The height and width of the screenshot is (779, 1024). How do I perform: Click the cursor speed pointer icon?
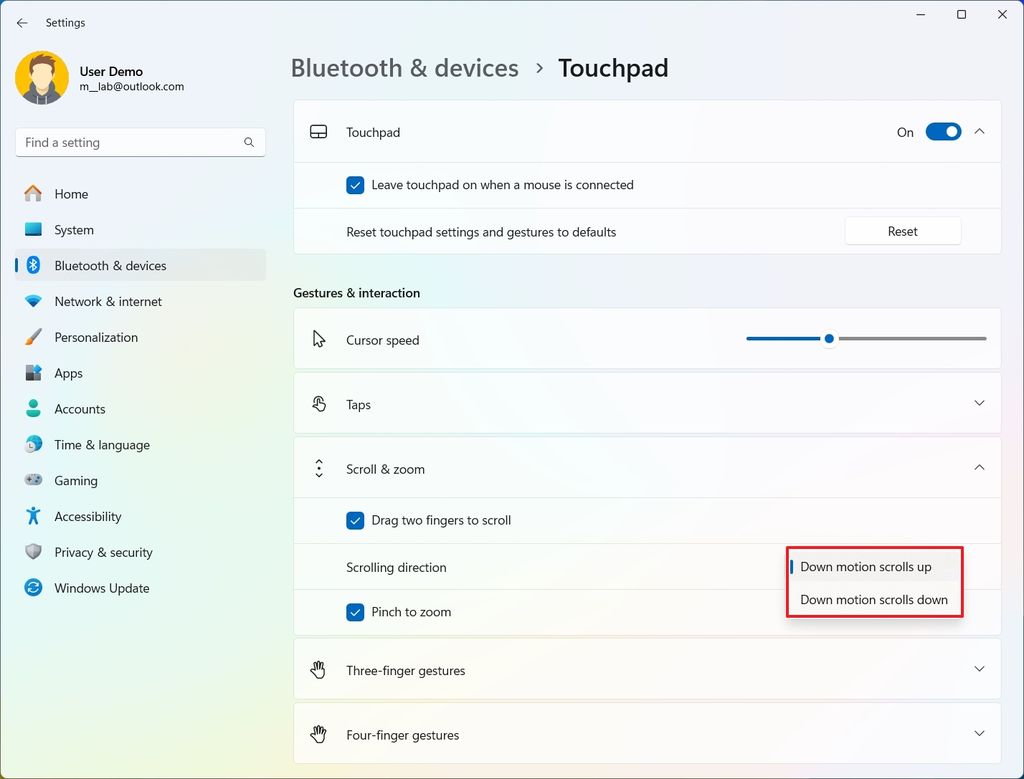319,339
